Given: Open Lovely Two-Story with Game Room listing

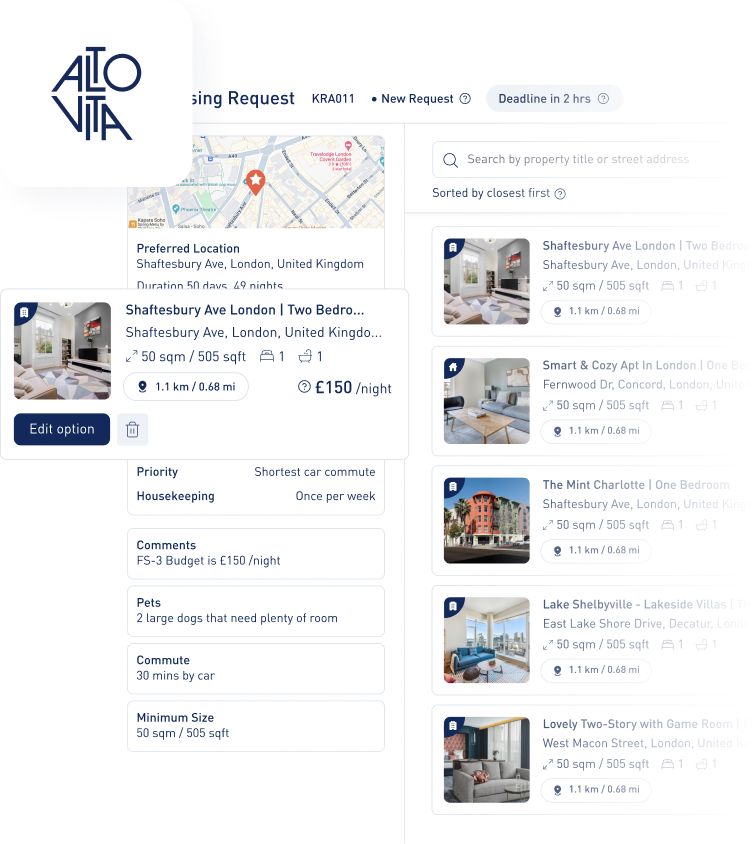Looking at the screenshot, I should [x=648, y=724].
